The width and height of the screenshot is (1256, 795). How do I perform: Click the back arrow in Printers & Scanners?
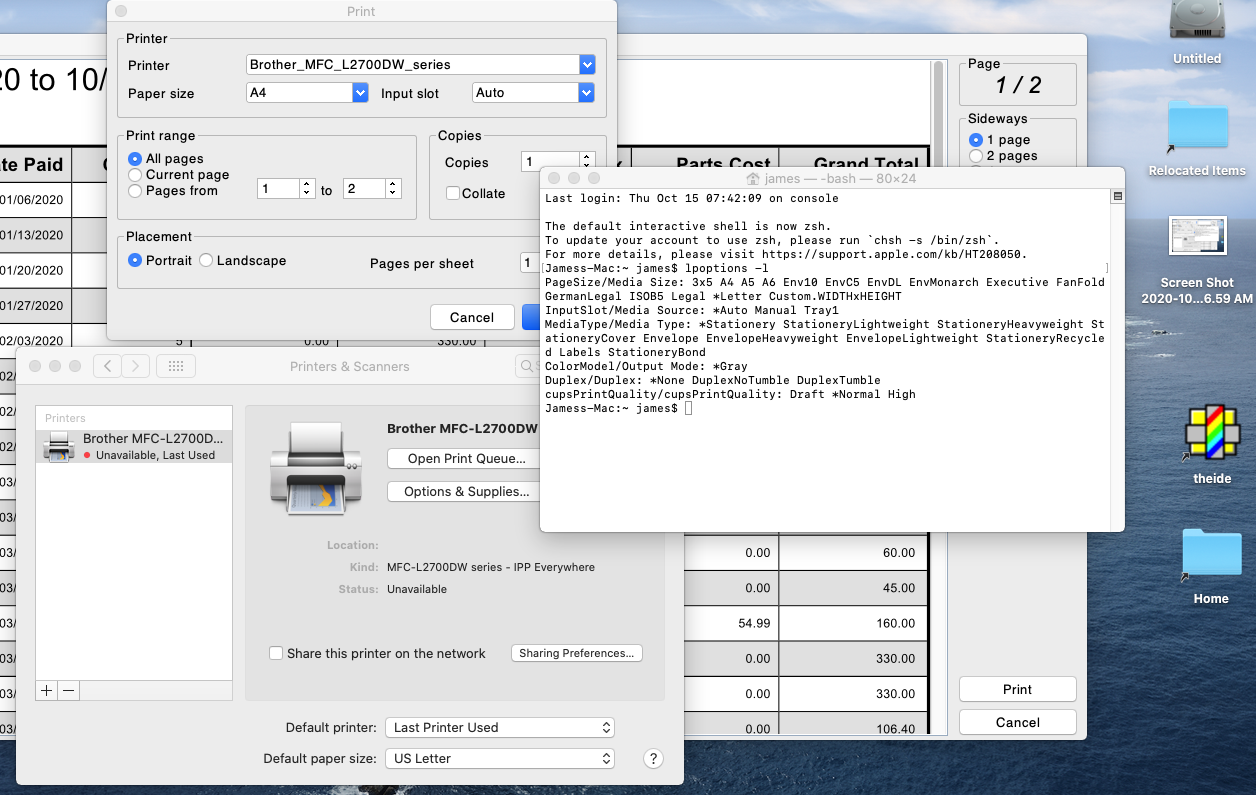108,366
